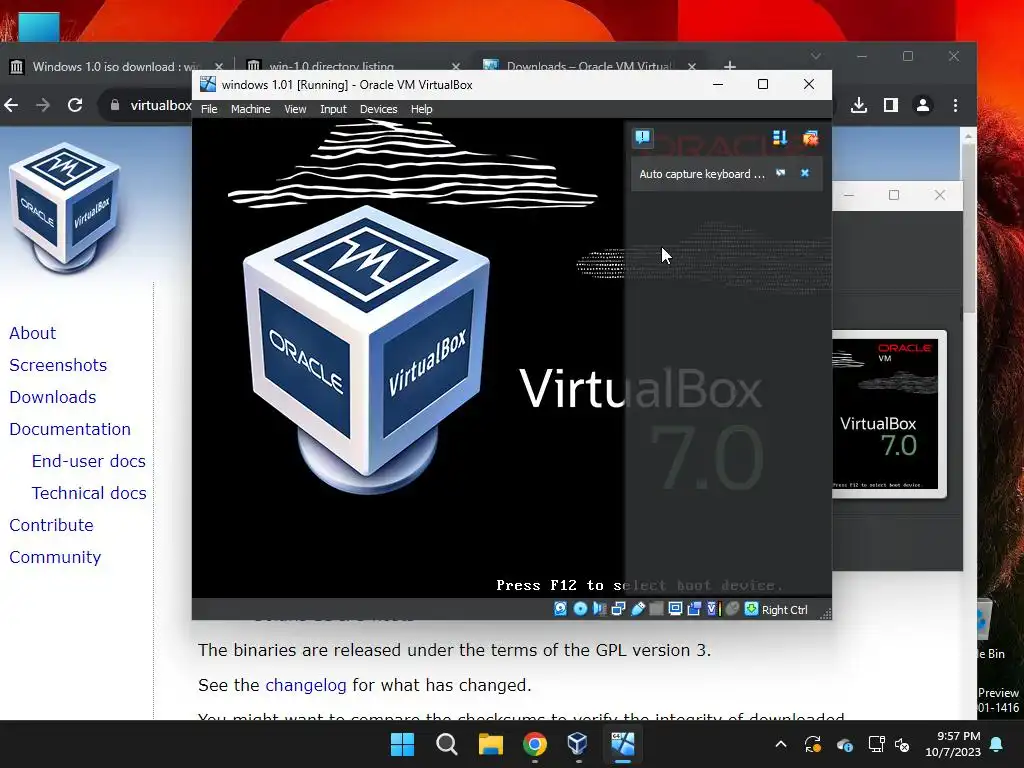Open the browser profile icon
The width and height of the screenshot is (1024, 768).
pos(923,105)
